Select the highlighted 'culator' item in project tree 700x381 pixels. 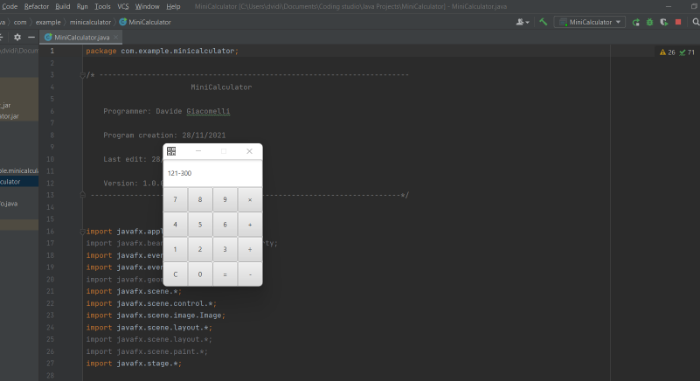(x=19, y=182)
